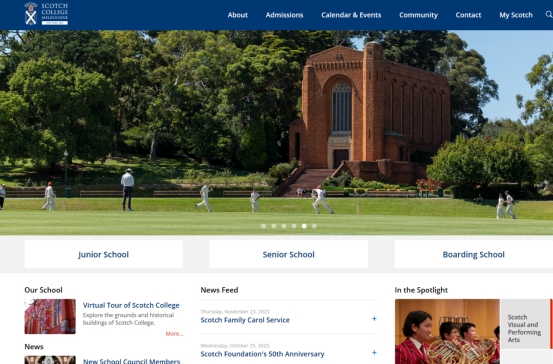This screenshot has width=553, height=364.
Task: Click the Senior School button
Action: click(288, 254)
